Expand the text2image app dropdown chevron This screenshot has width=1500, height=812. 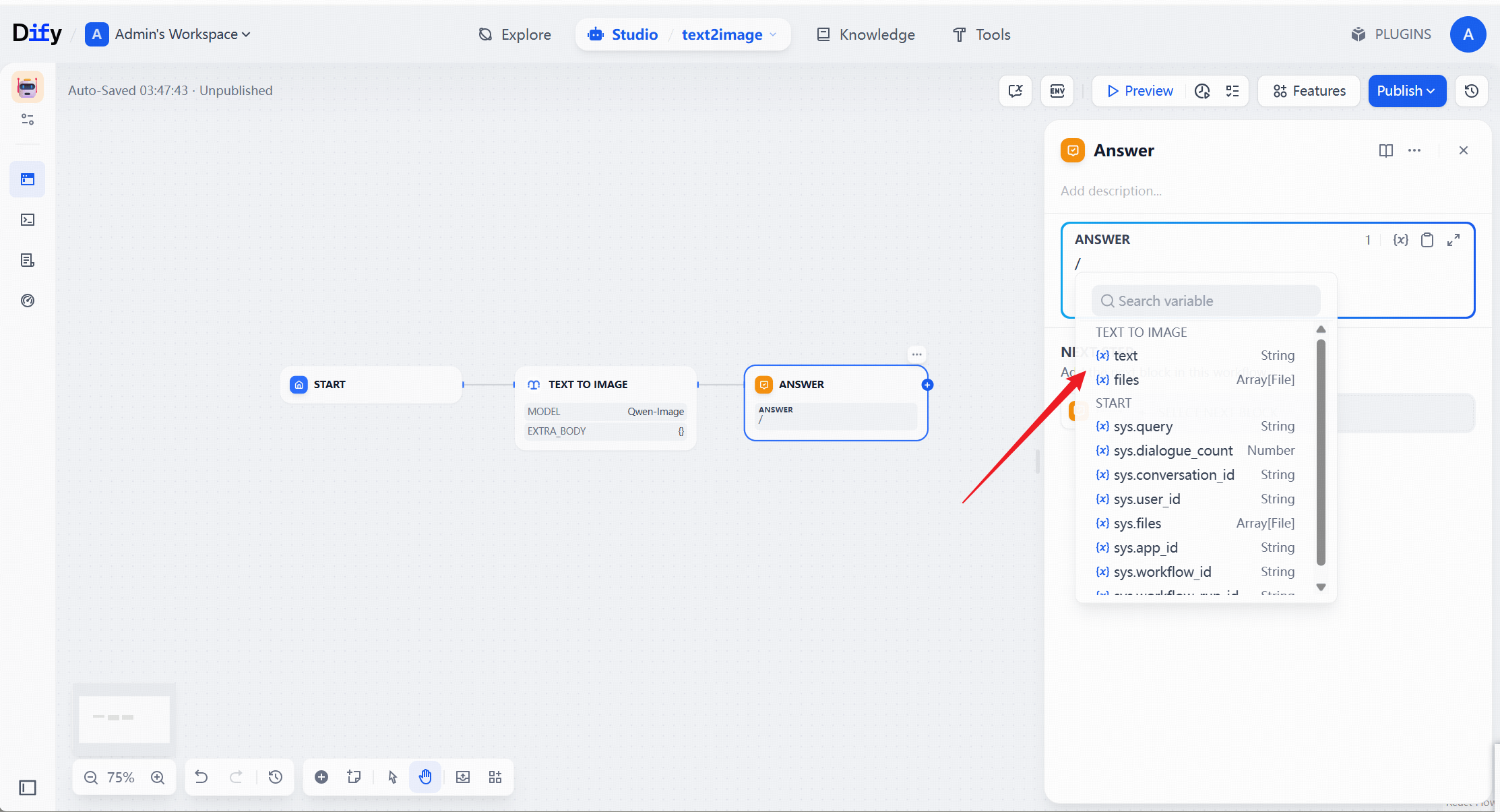(773, 34)
